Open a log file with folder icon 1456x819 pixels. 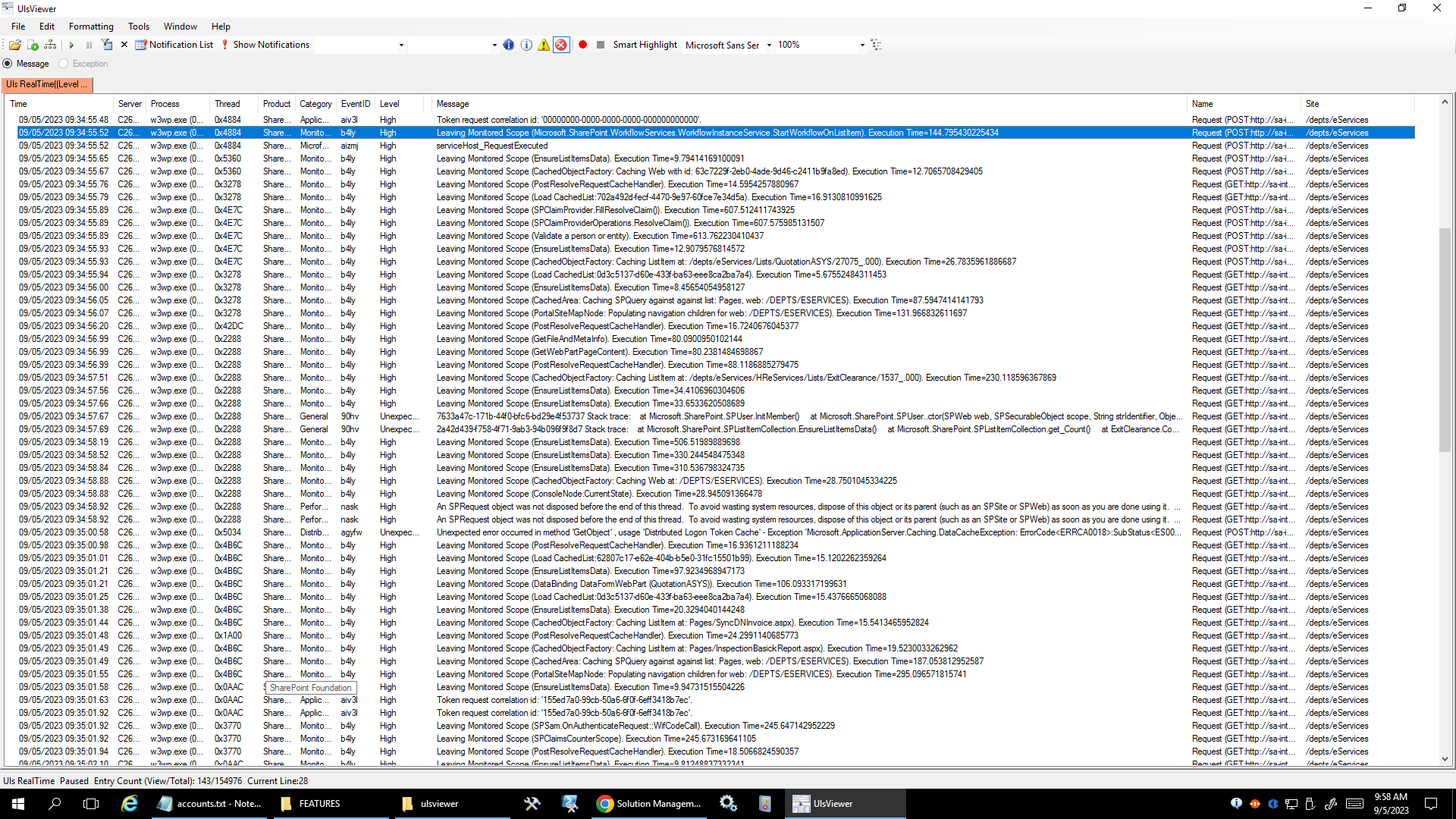coord(14,45)
